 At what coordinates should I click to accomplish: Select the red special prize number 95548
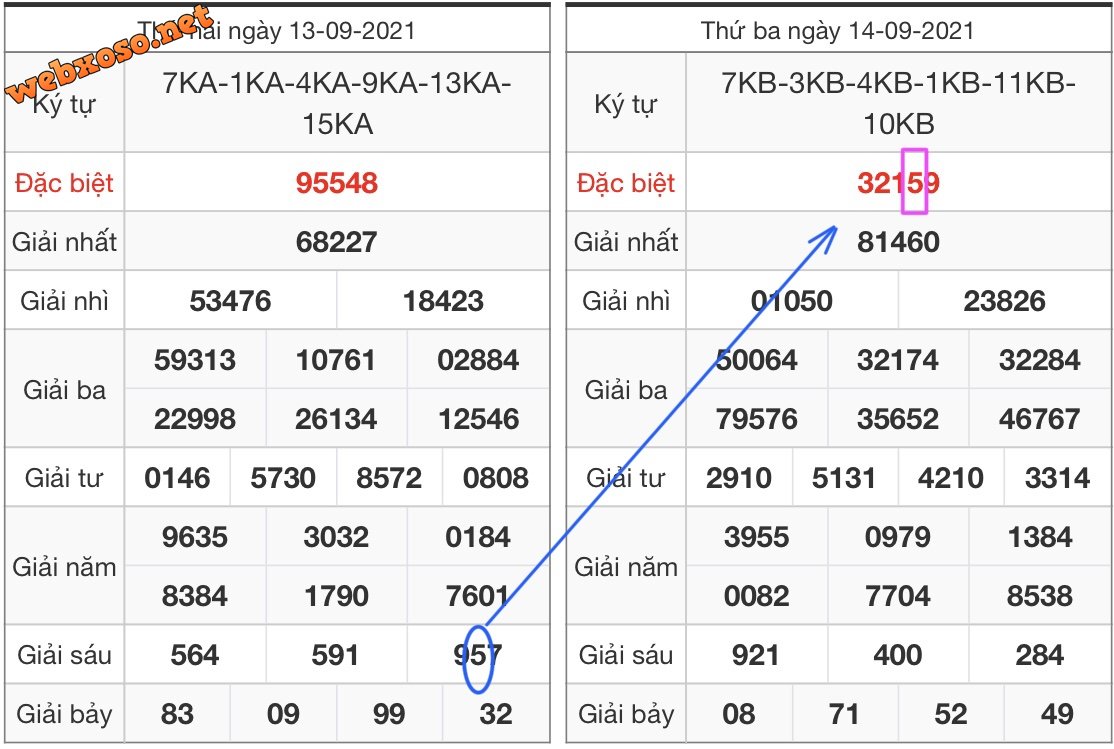336,183
